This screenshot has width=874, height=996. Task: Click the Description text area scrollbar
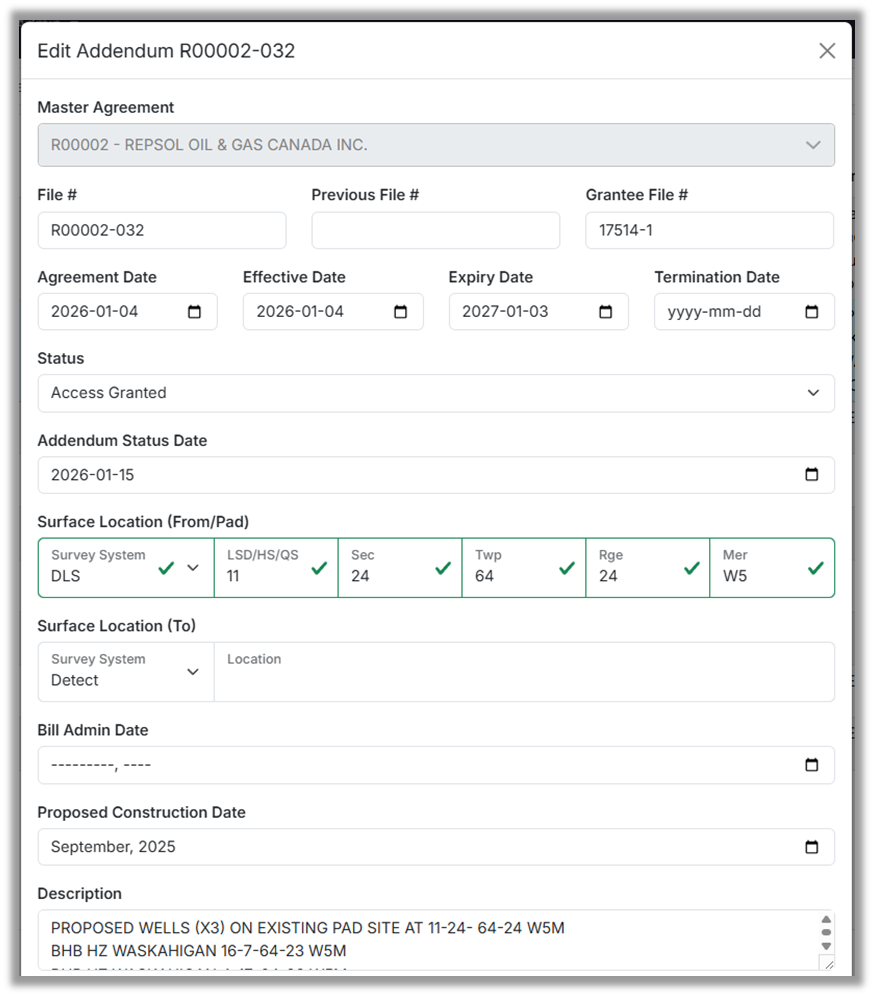coord(826,933)
